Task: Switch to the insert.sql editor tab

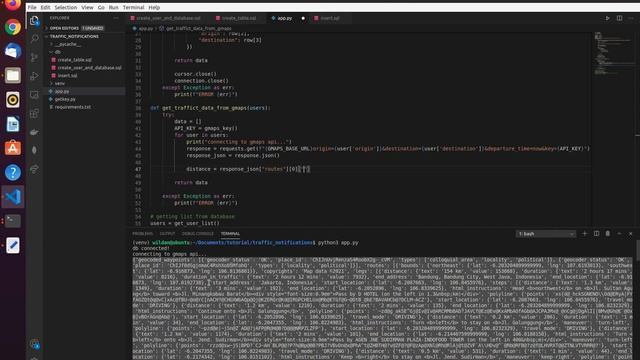Action: (330, 18)
